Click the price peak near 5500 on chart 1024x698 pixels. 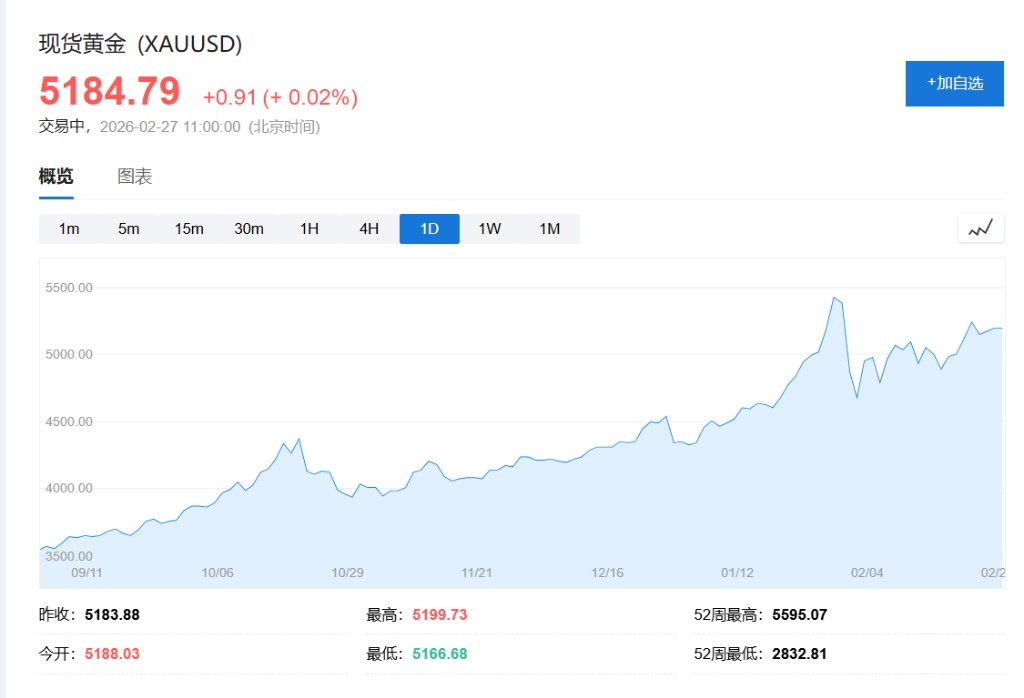833,298
